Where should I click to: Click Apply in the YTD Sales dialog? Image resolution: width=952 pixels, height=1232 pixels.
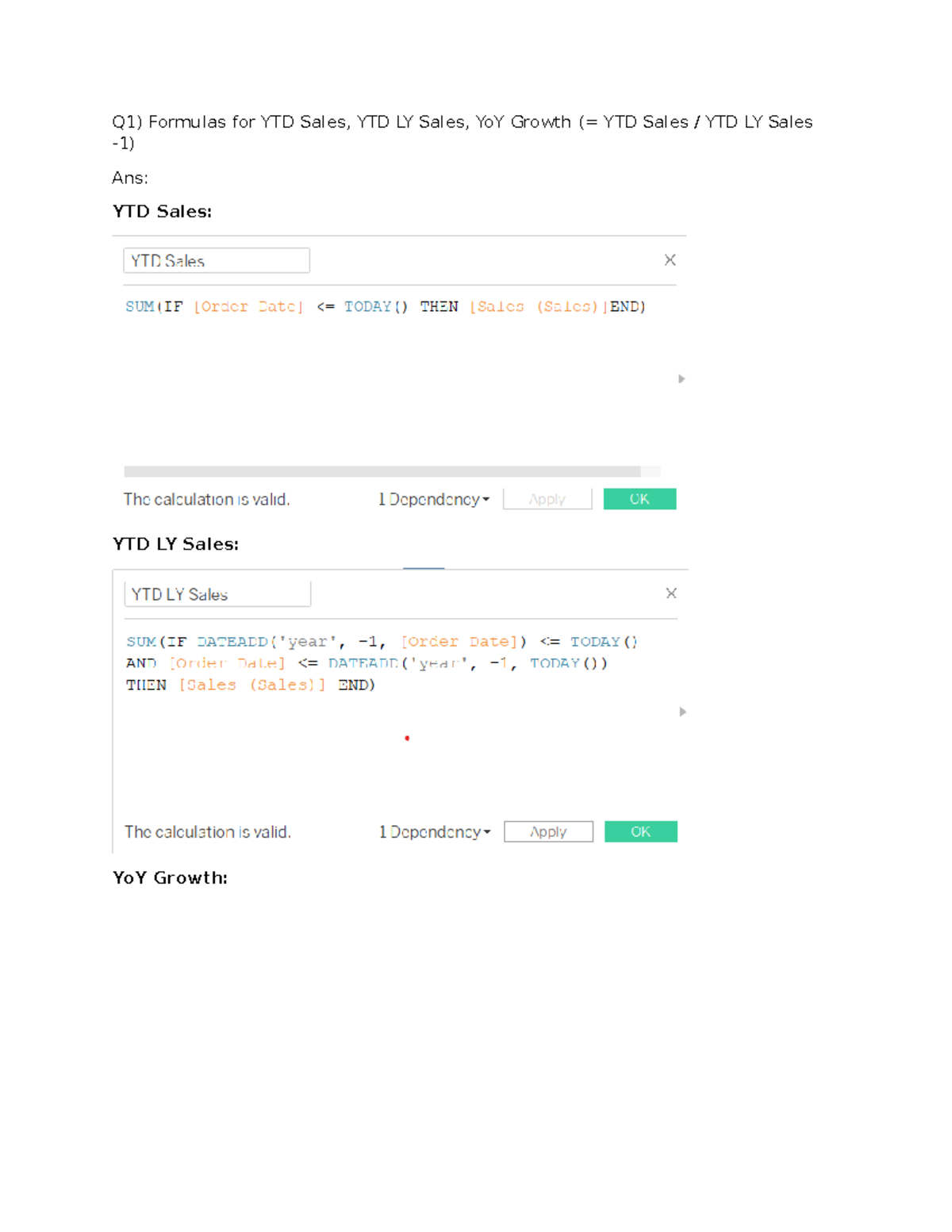[547, 499]
